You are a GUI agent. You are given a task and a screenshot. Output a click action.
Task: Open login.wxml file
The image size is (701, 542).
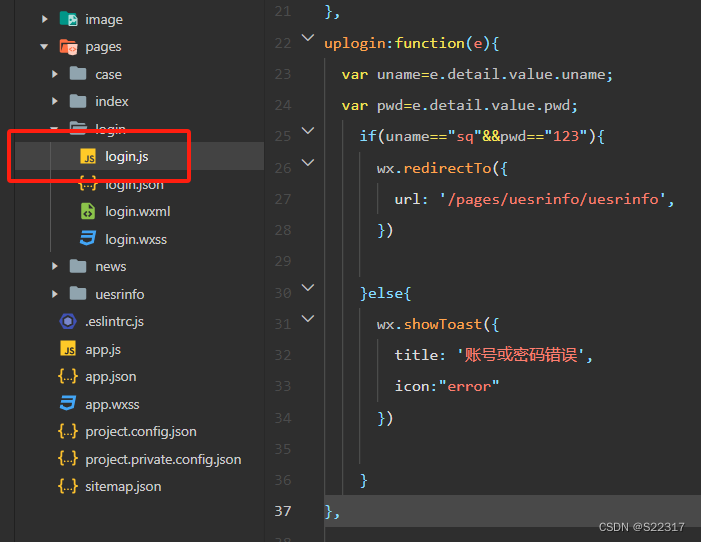[138, 212]
